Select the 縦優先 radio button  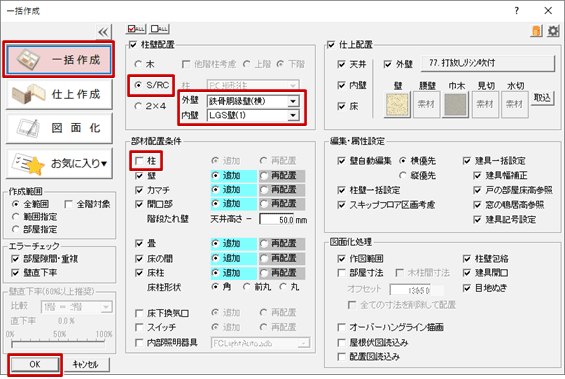403,175
